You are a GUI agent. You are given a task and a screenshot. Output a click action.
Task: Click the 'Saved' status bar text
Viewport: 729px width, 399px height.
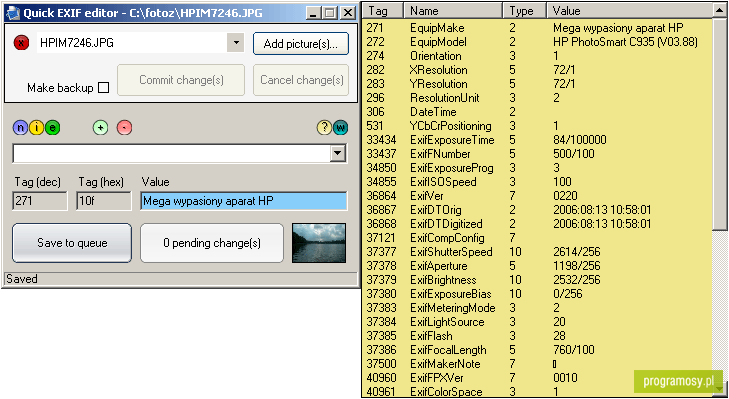coord(21,279)
